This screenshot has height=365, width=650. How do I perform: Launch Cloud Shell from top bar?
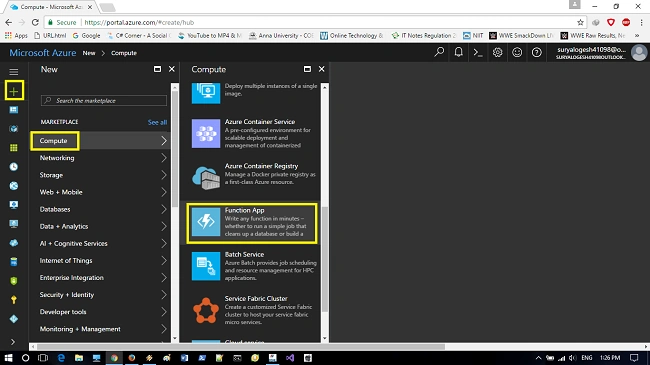point(478,53)
